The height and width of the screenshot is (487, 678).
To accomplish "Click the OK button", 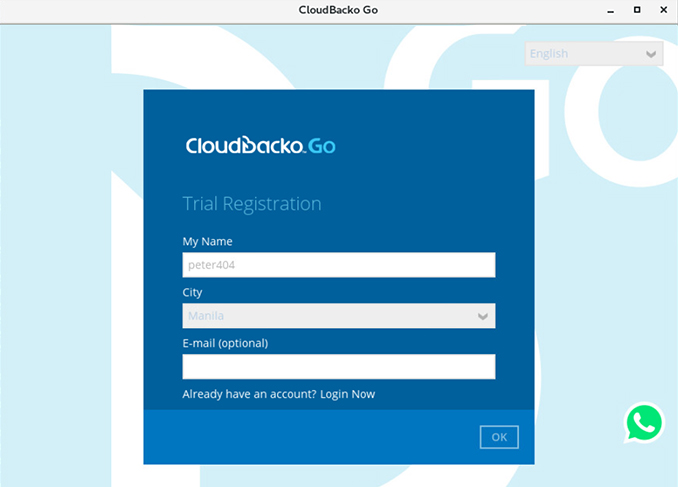I will tap(499, 437).
